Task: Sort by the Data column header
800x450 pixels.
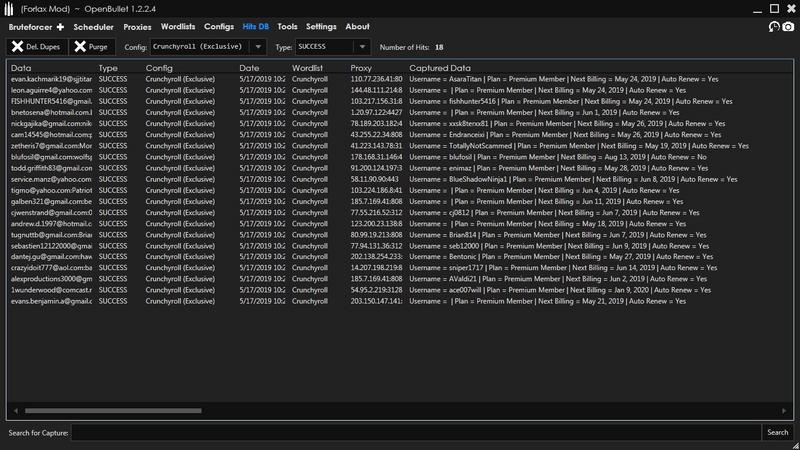Action: (x=21, y=68)
